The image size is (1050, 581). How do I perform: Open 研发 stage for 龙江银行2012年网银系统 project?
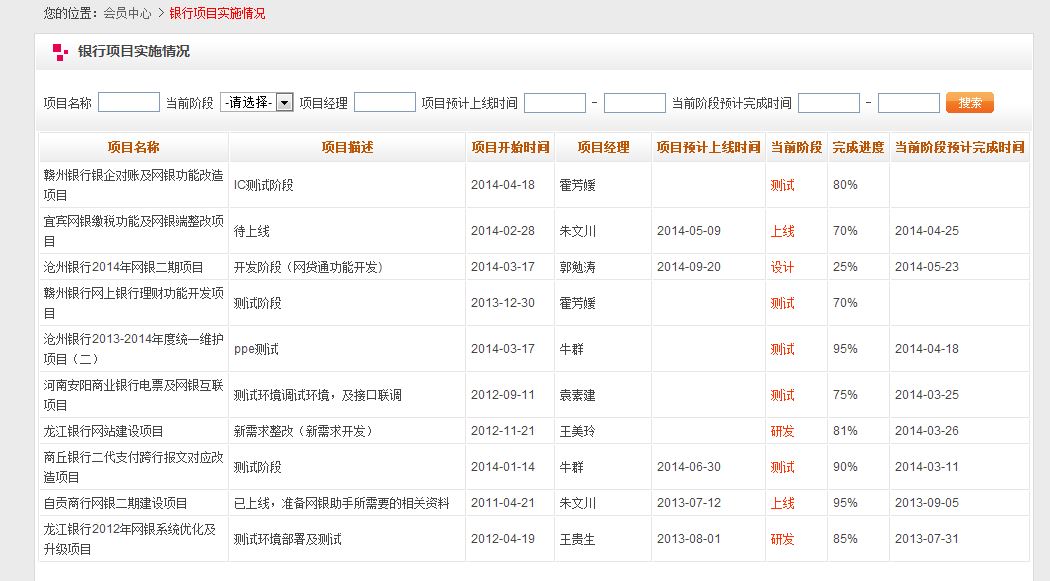[x=782, y=540]
